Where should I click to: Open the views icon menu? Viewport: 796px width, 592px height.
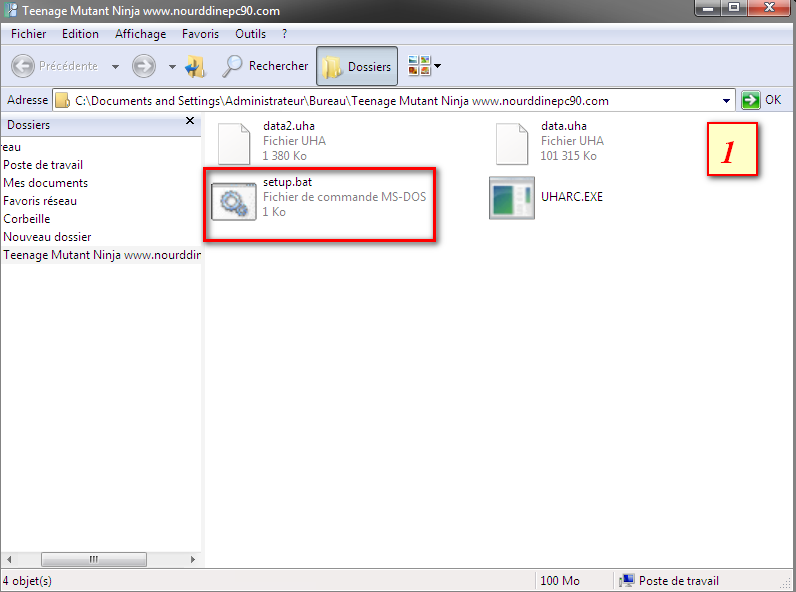click(x=419, y=66)
